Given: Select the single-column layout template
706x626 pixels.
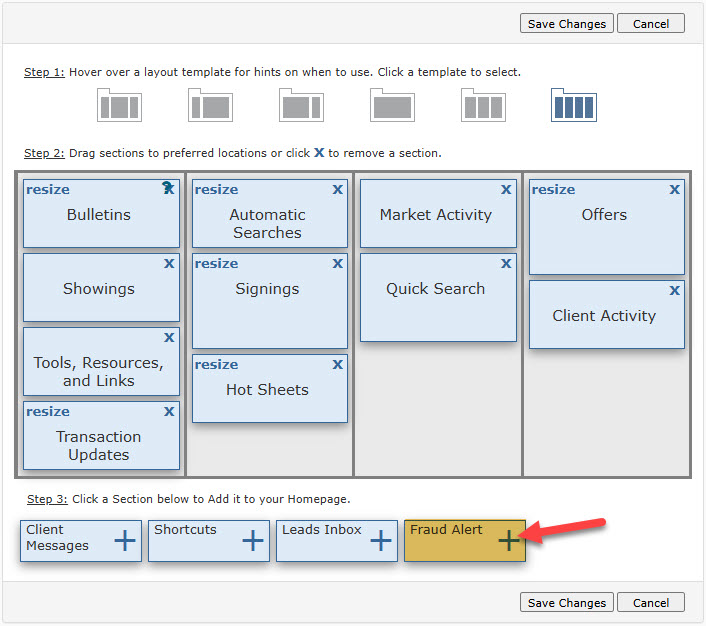Looking at the screenshot, I should [392, 105].
